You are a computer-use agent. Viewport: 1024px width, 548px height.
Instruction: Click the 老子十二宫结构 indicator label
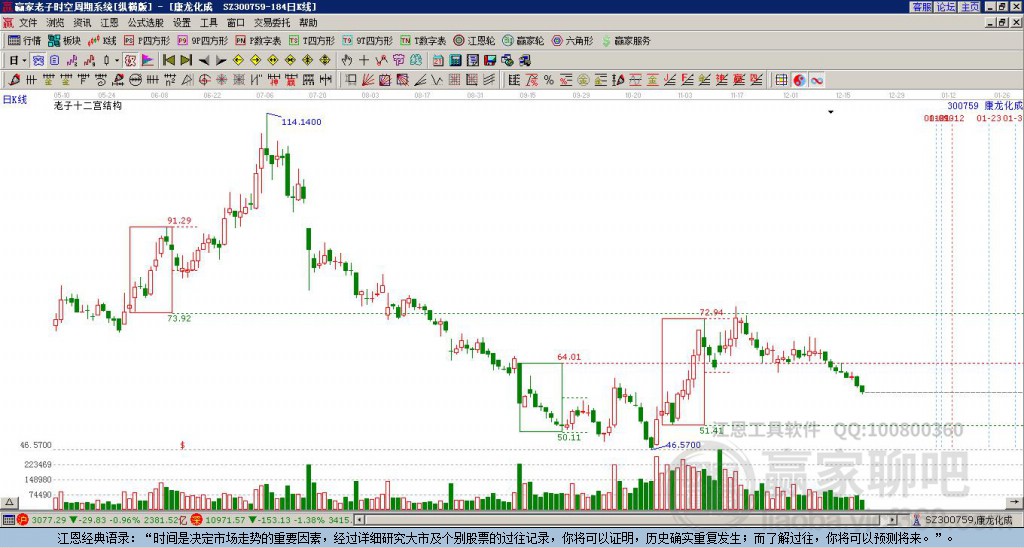click(88, 105)
